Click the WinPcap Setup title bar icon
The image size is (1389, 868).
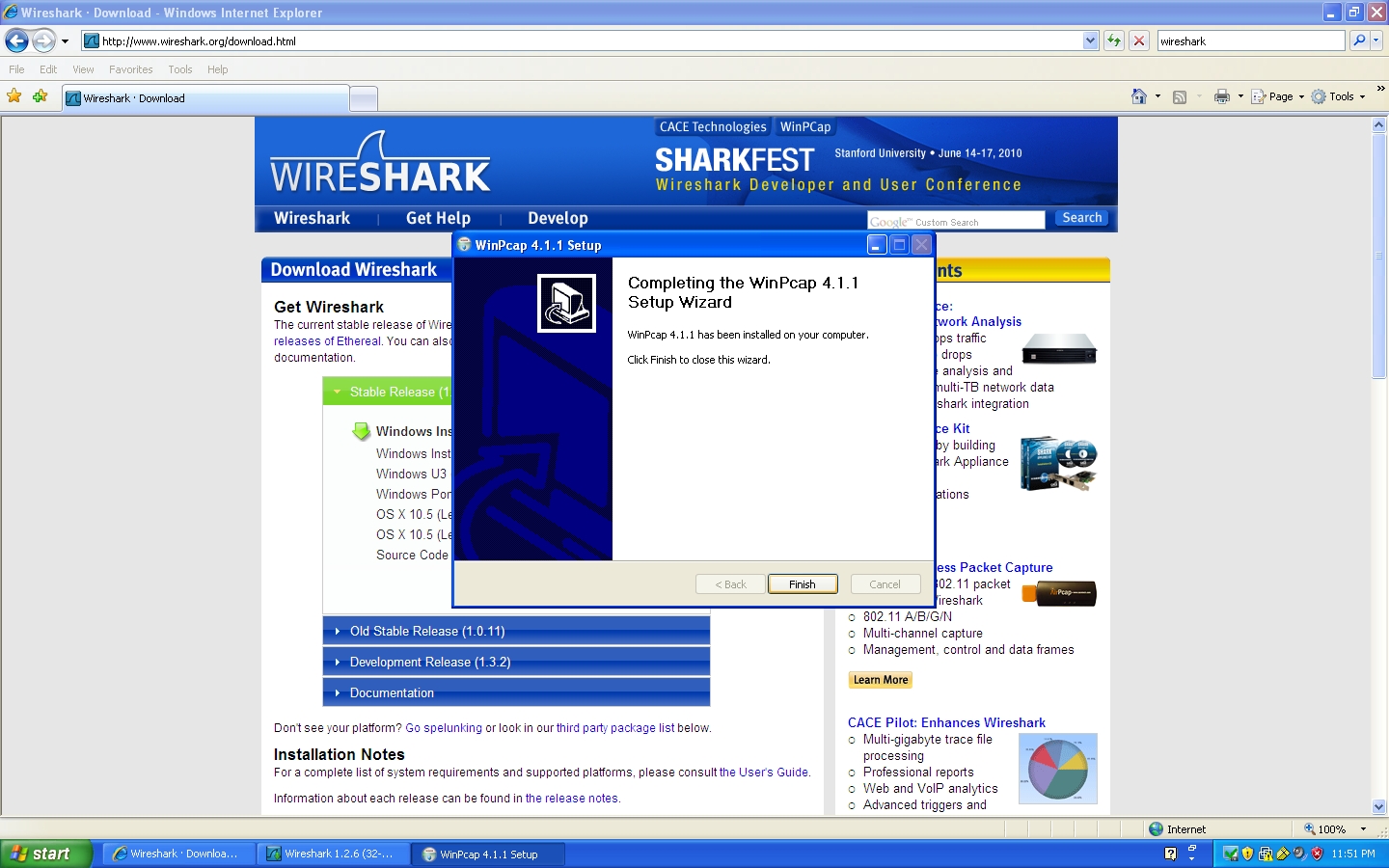pyautogui.click(x=463, y=245)
